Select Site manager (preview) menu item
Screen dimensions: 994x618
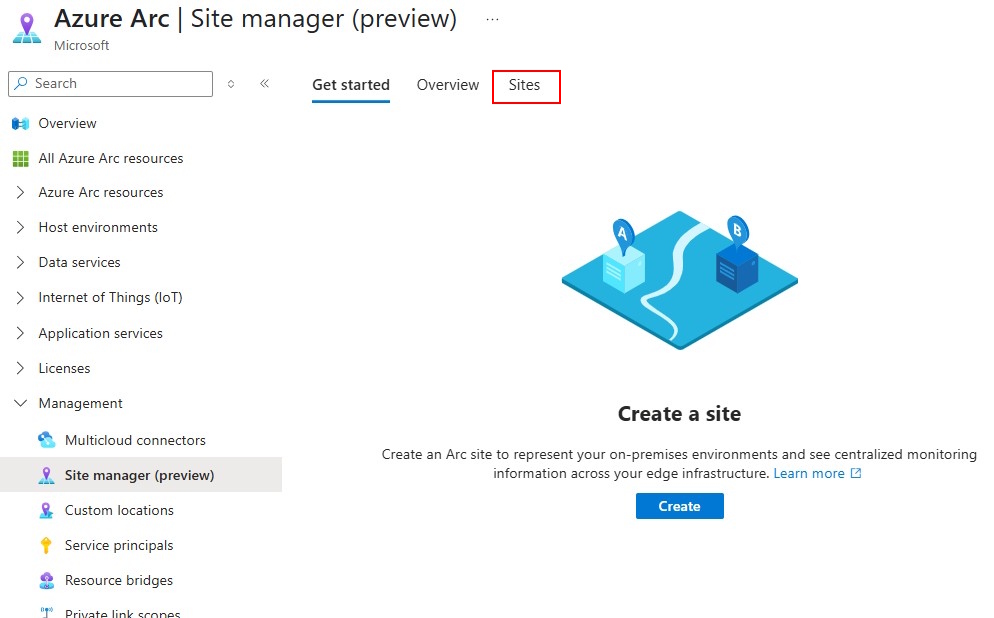(x=141, y=475)
